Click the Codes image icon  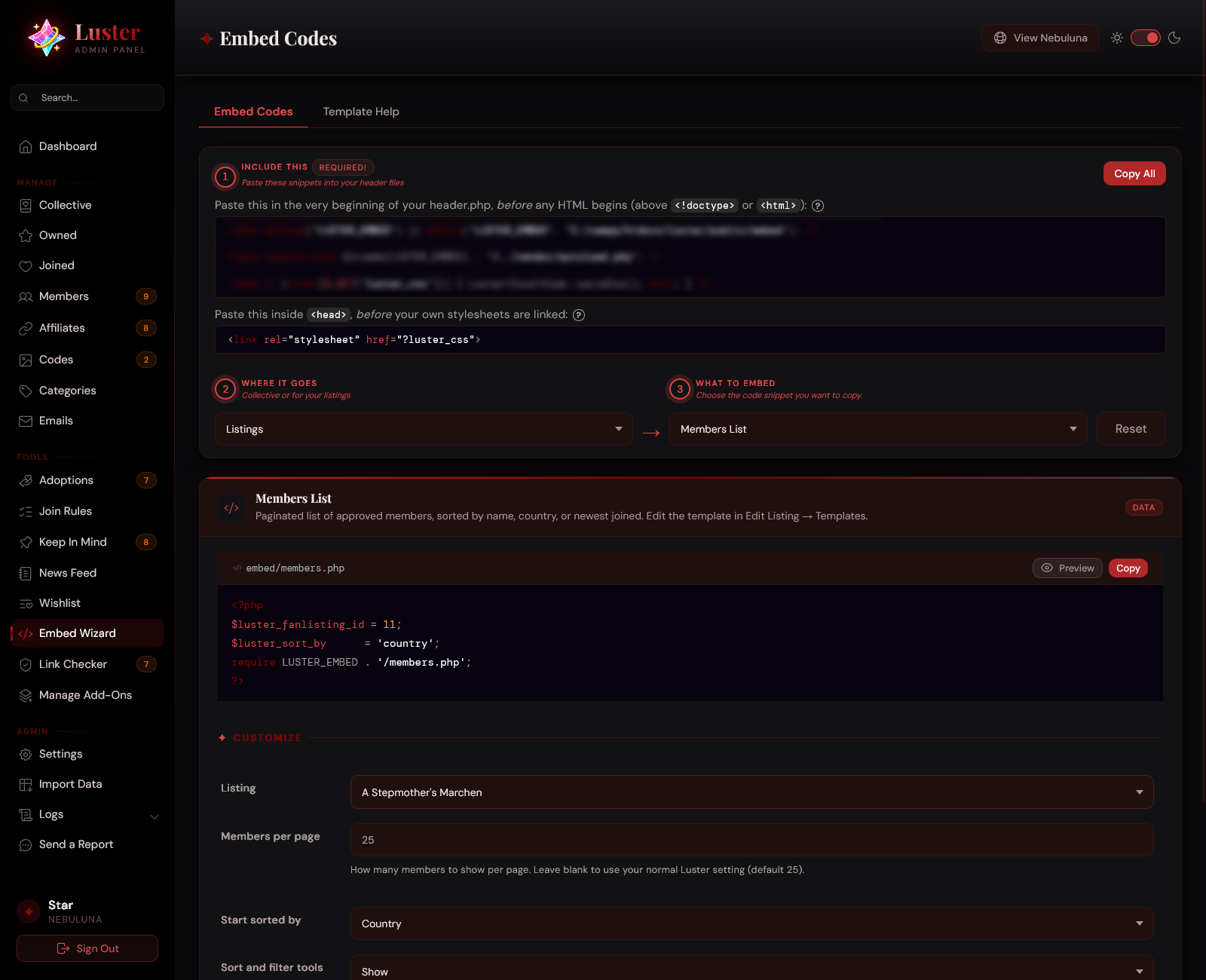point(26,360)
